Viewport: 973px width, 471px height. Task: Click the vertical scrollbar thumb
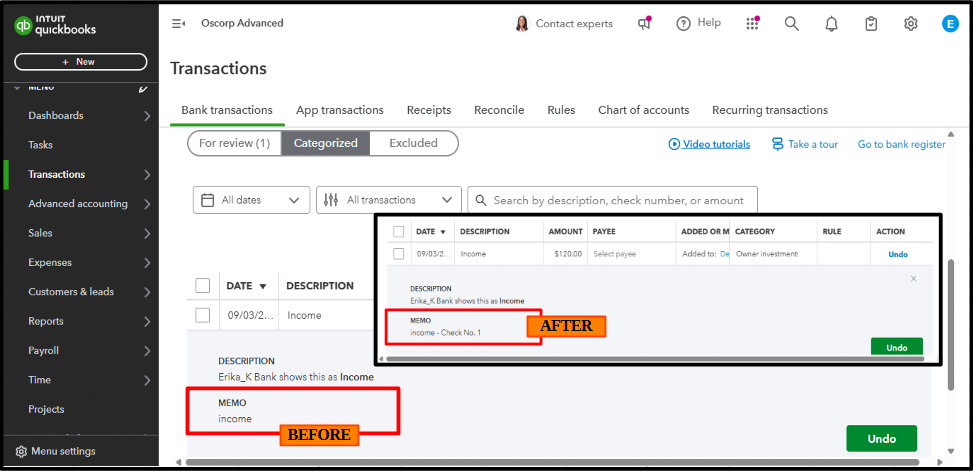(951, 325)
